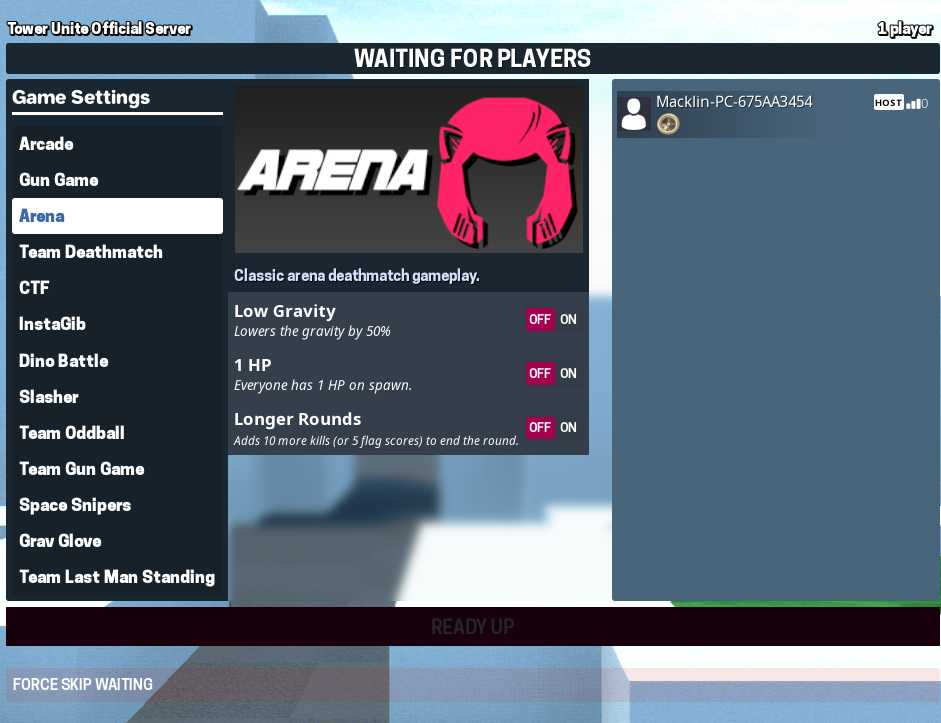
Task: Click the player avatar icon for Macklin-PC
Action: tap(634, 114)
